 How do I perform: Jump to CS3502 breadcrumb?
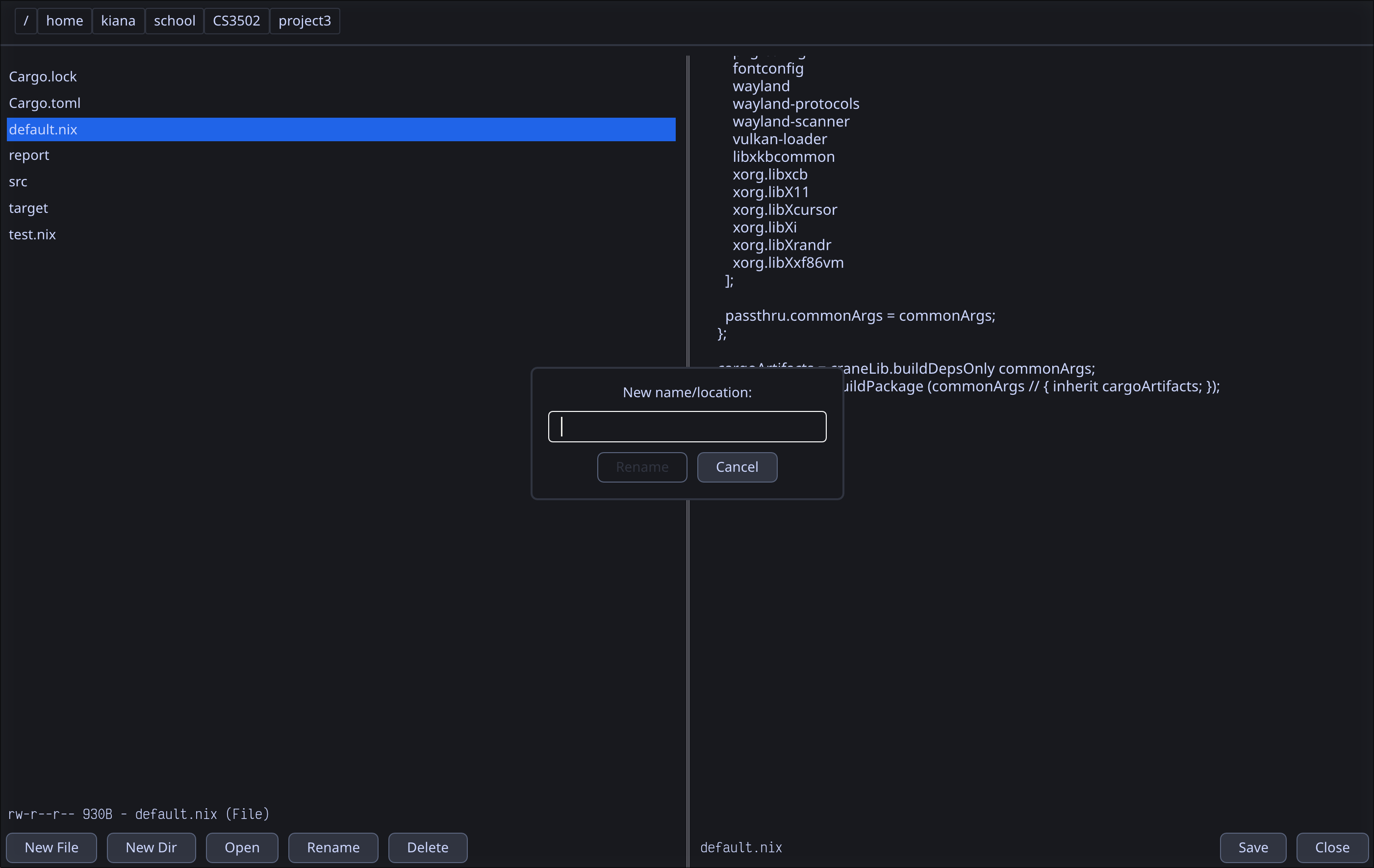tap(236, 21)
